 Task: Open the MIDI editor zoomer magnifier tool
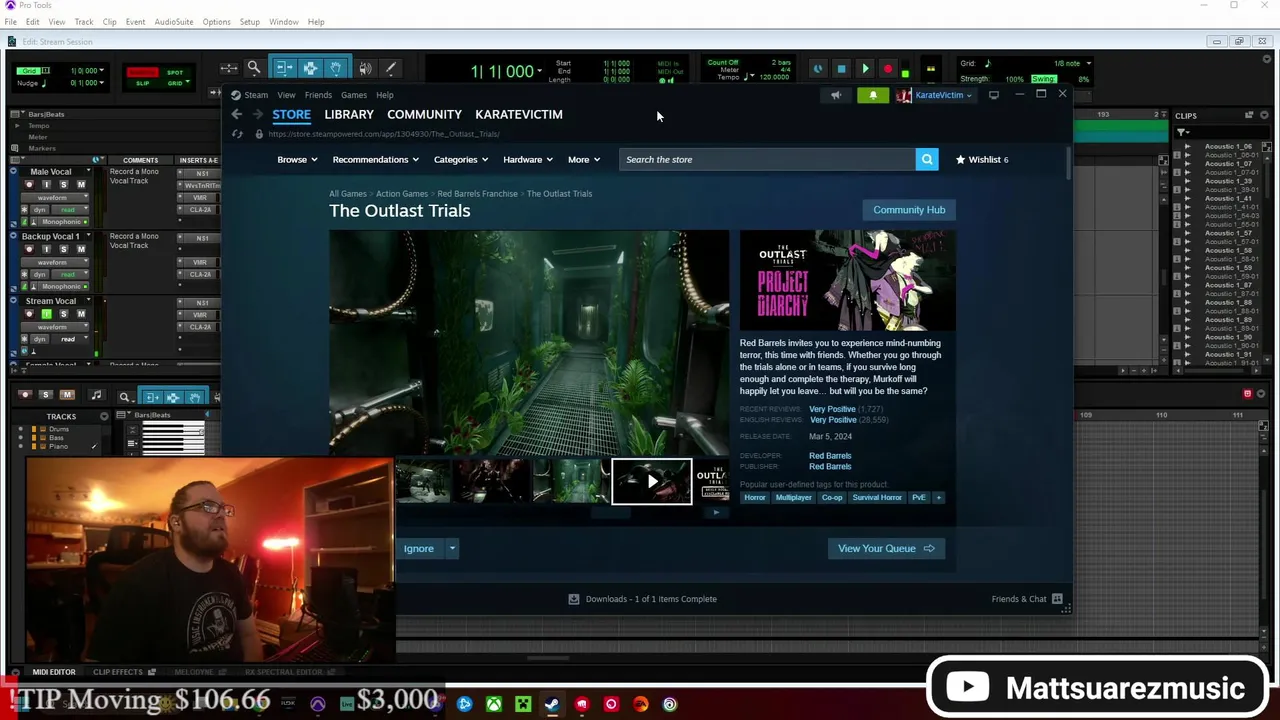point(124,396)
